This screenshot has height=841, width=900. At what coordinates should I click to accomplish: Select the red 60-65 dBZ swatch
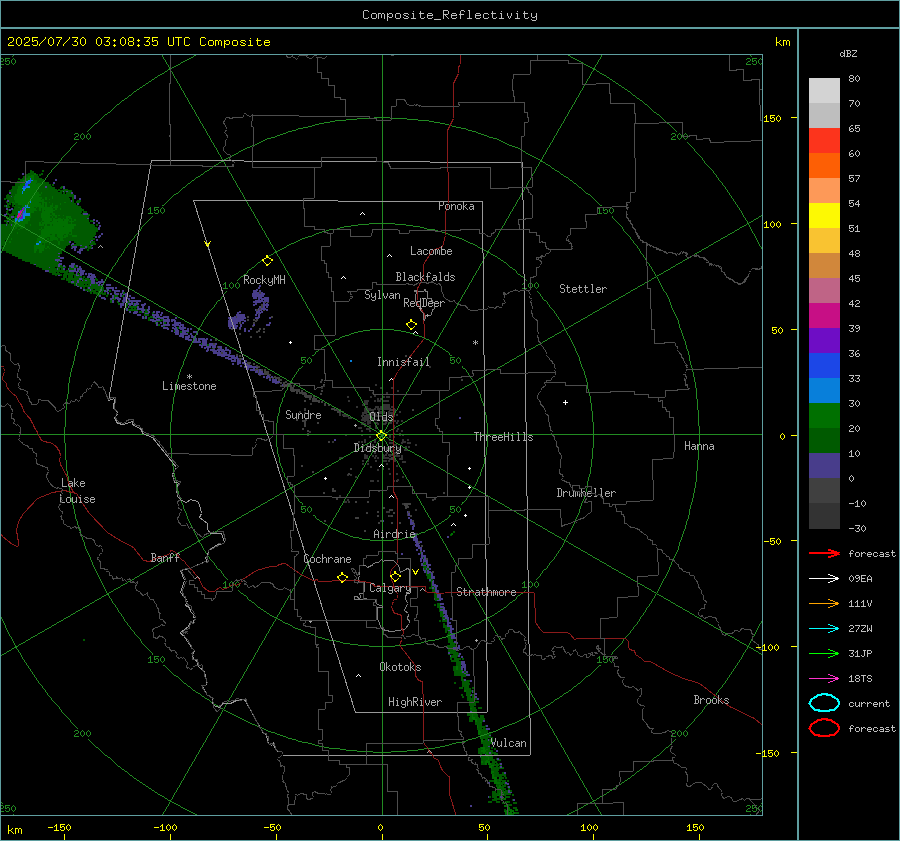coord(824,141)
